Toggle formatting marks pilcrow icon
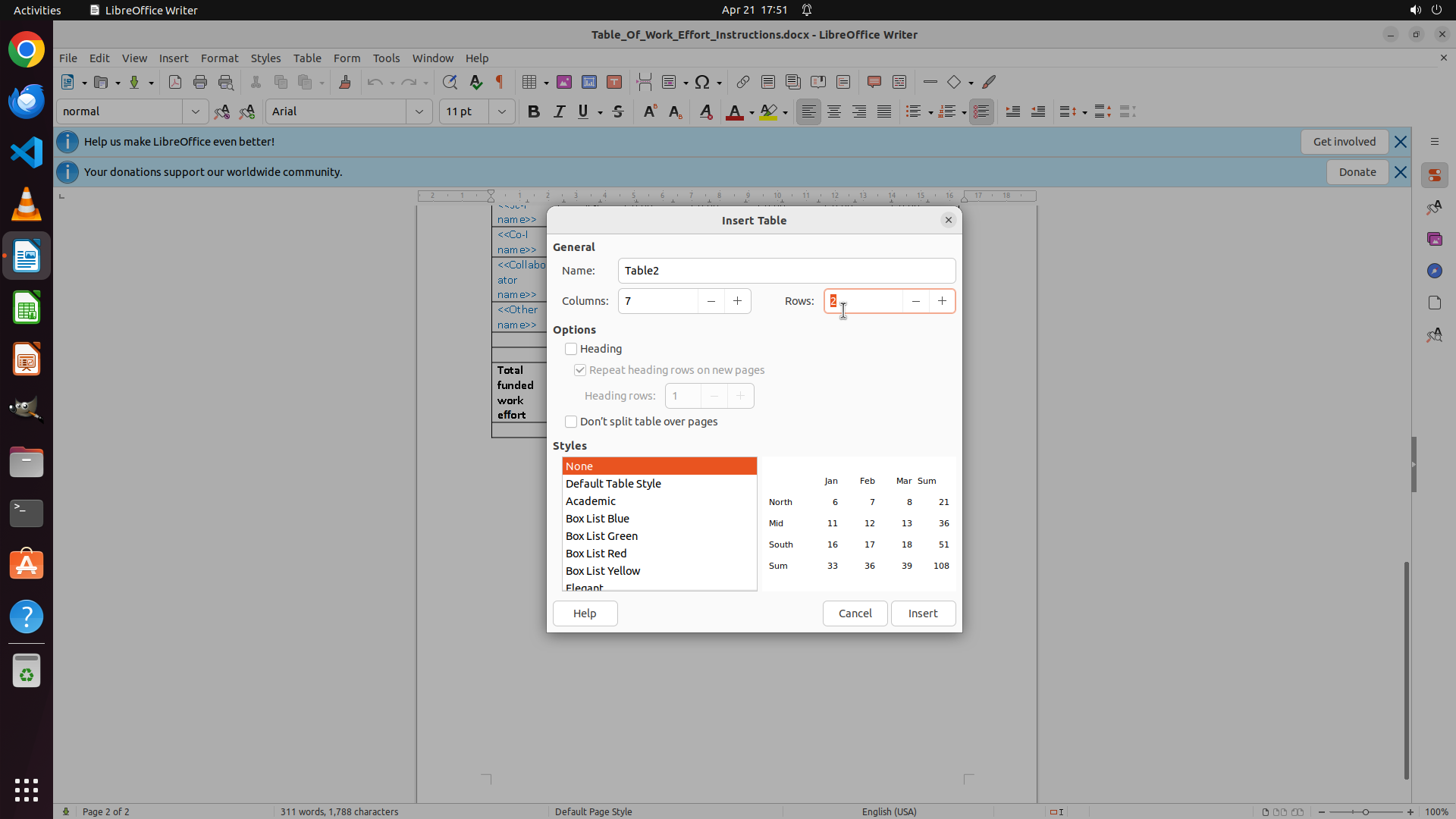Screen dimensions: 1456x819 coord(500,82)
